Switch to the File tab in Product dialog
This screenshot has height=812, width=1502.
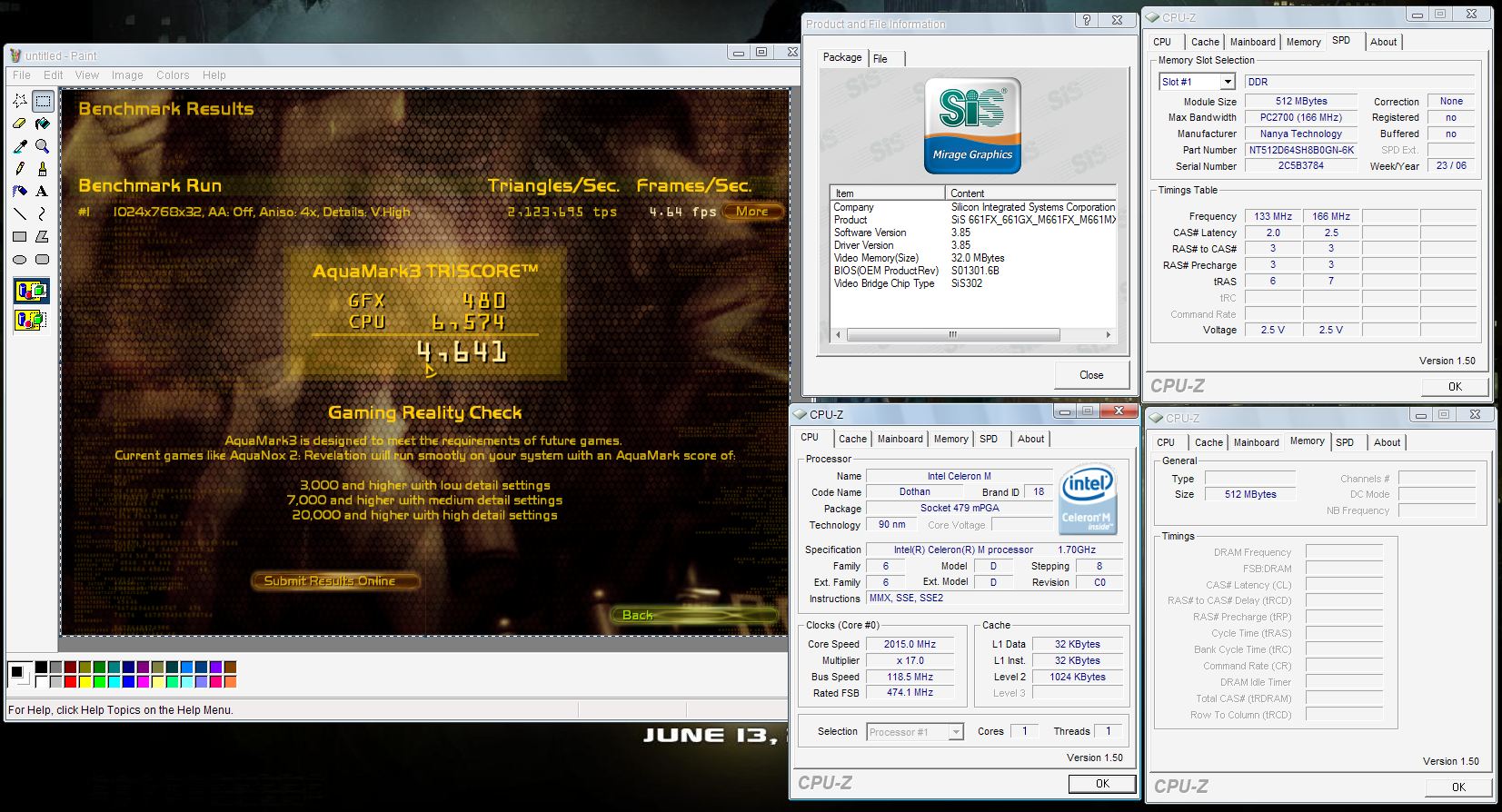[880, 59]
